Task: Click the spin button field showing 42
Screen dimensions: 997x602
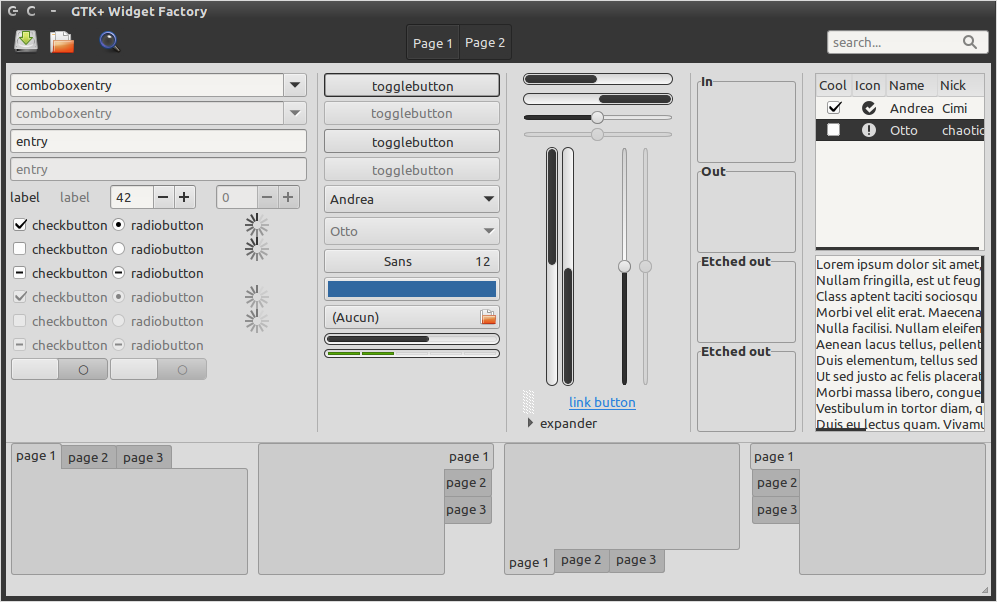Action: click(132, 197)
